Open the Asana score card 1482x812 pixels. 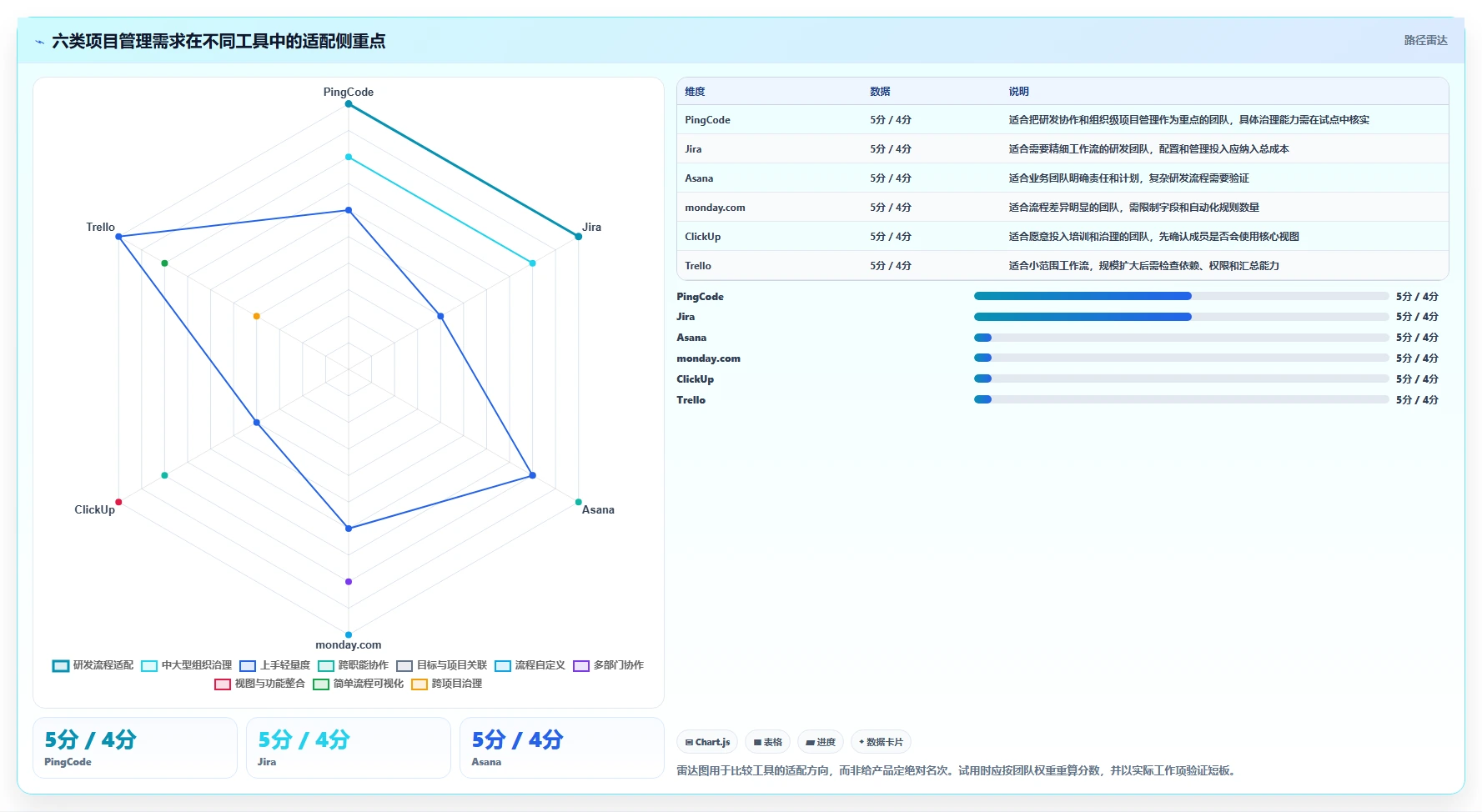(562, 748)
